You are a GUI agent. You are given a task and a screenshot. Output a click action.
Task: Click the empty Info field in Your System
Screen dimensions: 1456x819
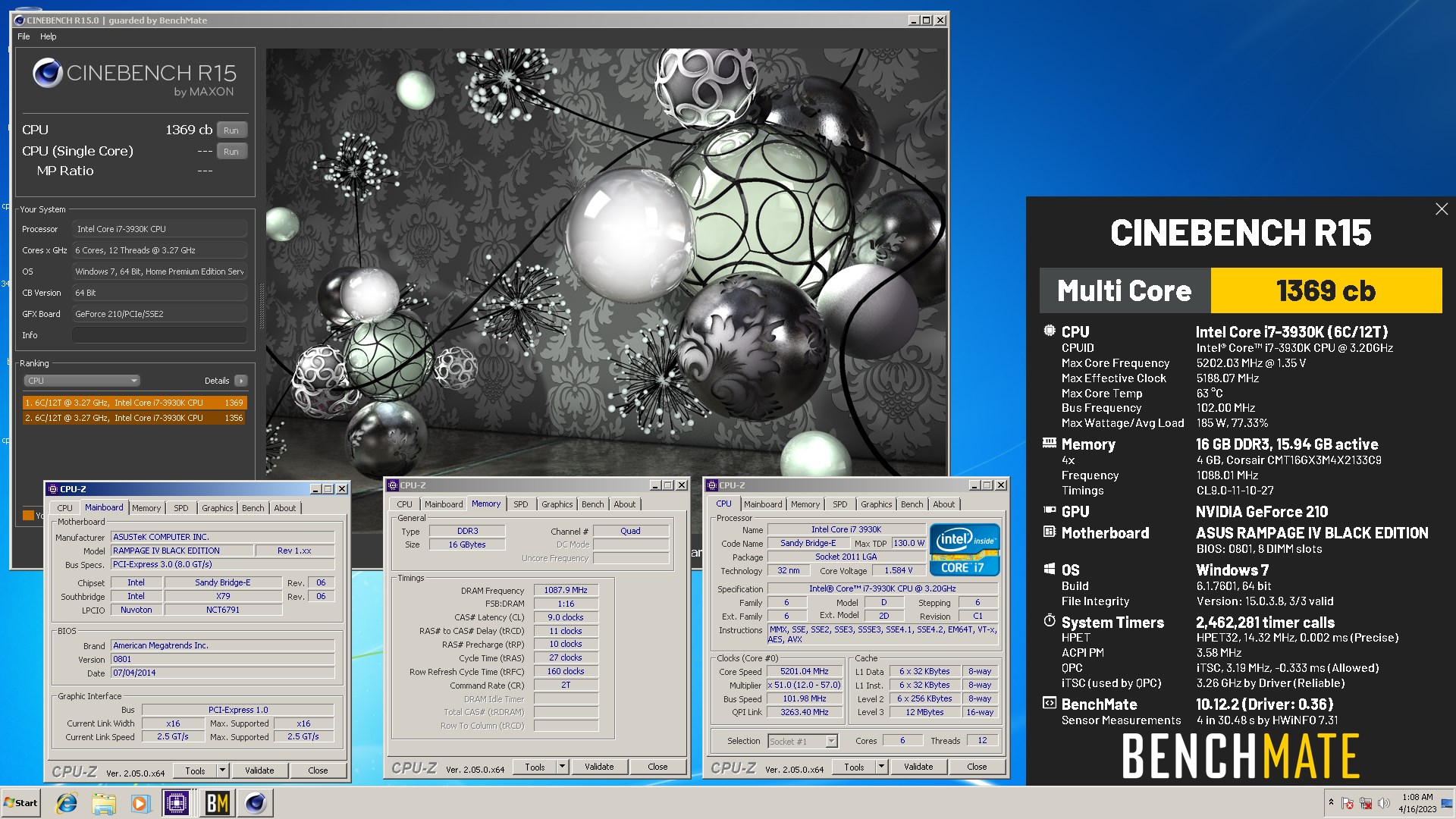click(x=159, y=335)
